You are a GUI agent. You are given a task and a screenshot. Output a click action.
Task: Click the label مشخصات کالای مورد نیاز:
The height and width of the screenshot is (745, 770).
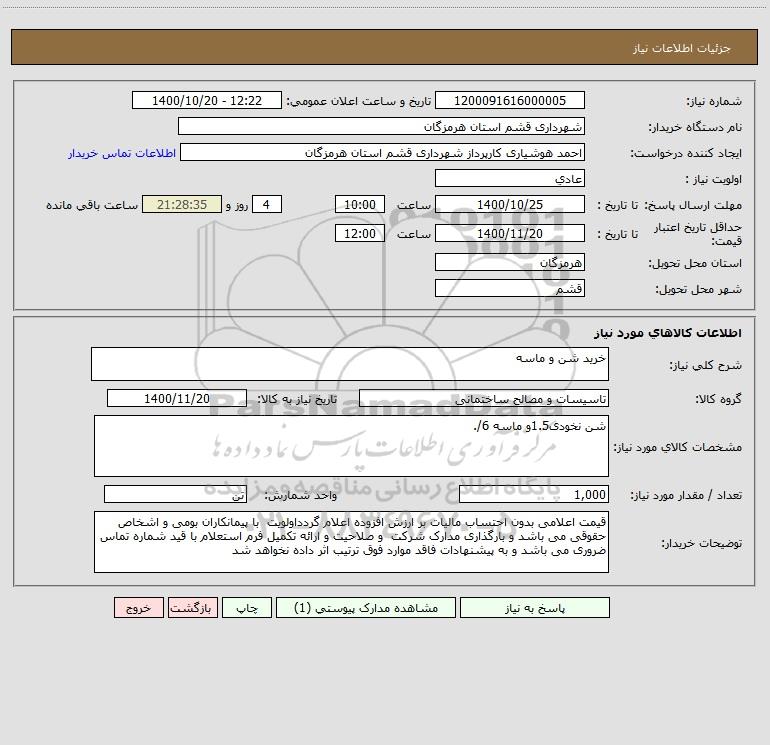tap(678, 447)
